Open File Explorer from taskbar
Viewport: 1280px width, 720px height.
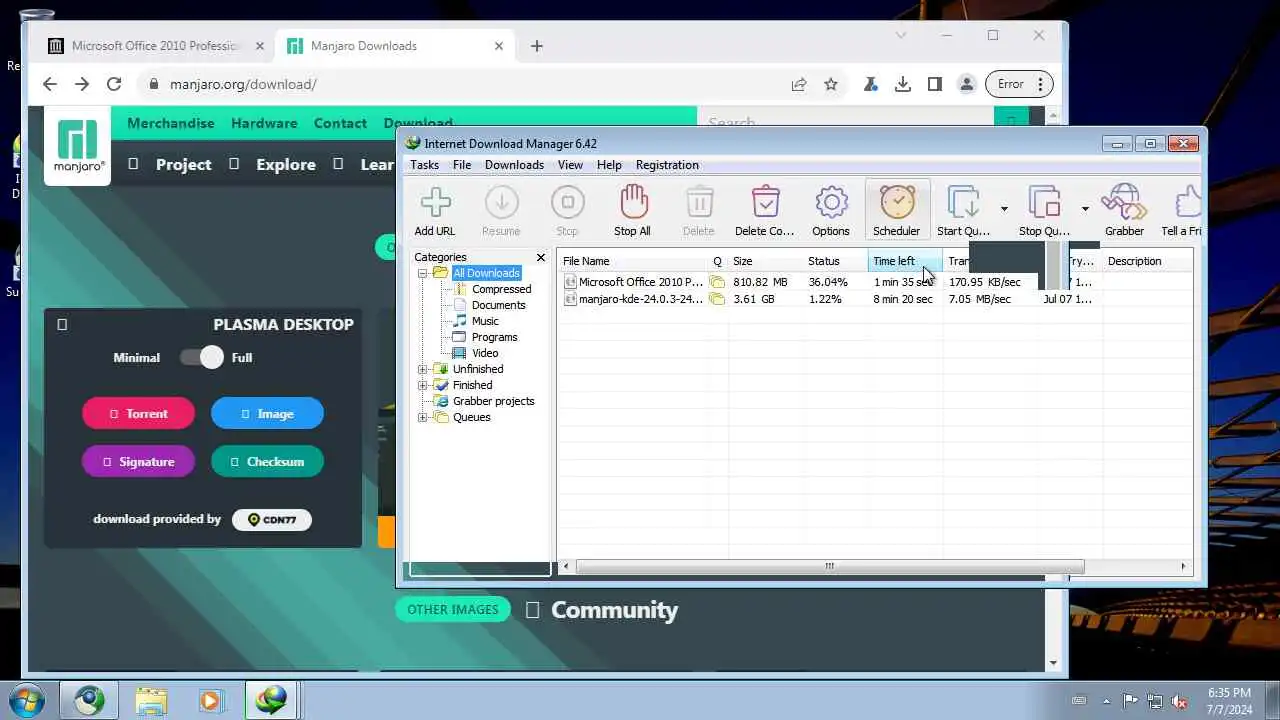pyautogui.click(x=151, y=700)
